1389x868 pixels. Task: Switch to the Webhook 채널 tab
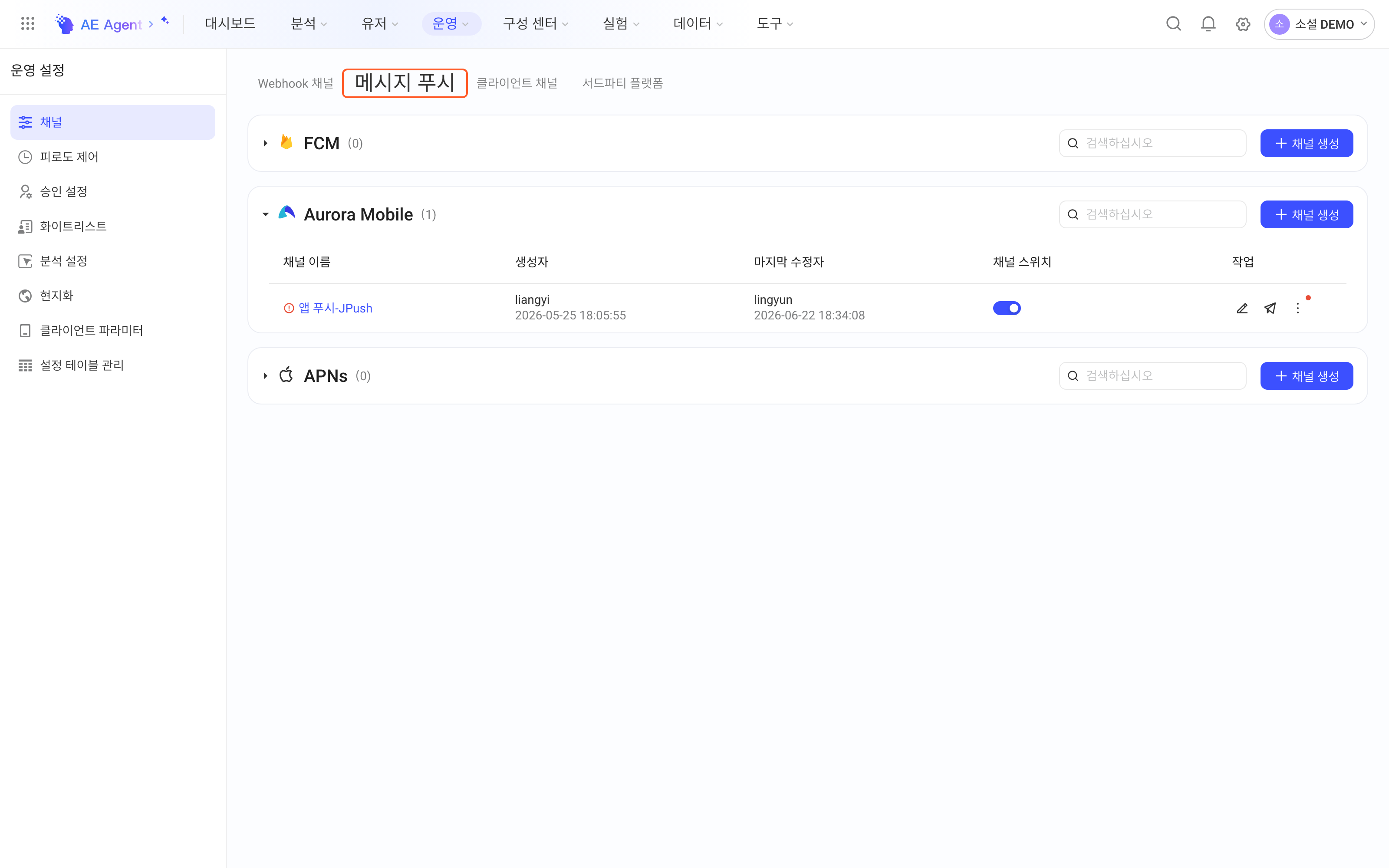coord(296,83)
